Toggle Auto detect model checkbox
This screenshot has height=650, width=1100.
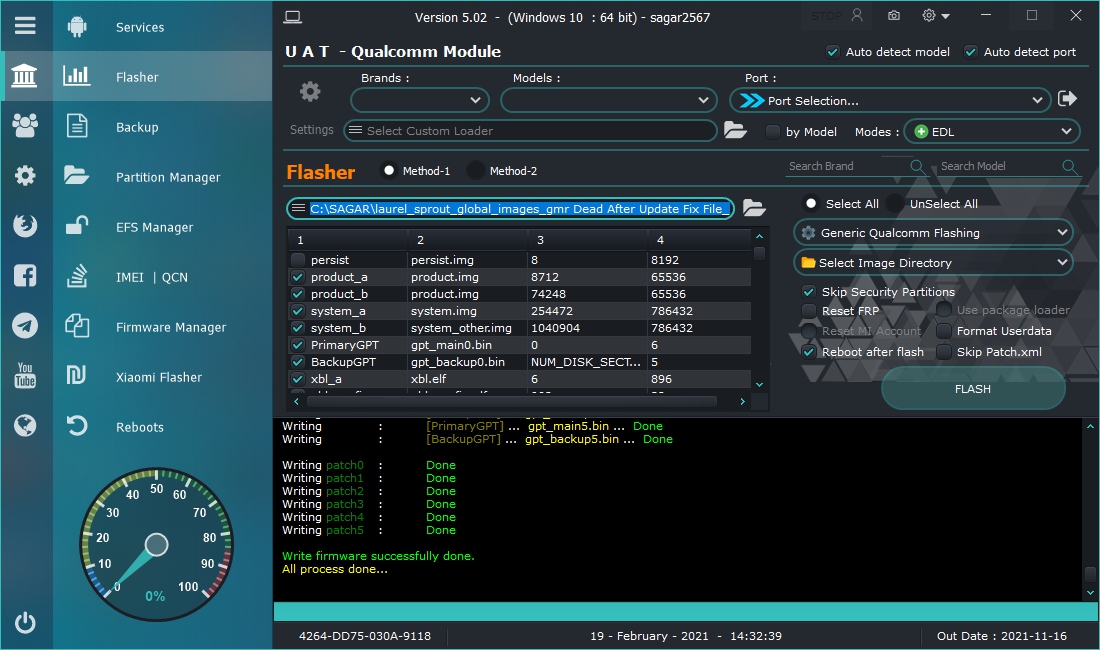tap(833, 52)
